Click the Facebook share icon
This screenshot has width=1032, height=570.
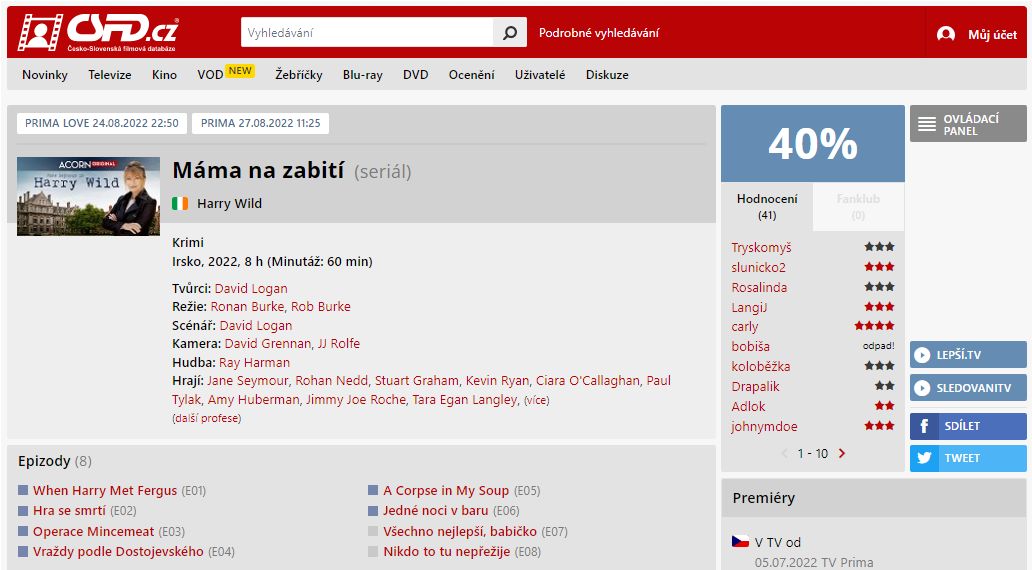(923, 426)
